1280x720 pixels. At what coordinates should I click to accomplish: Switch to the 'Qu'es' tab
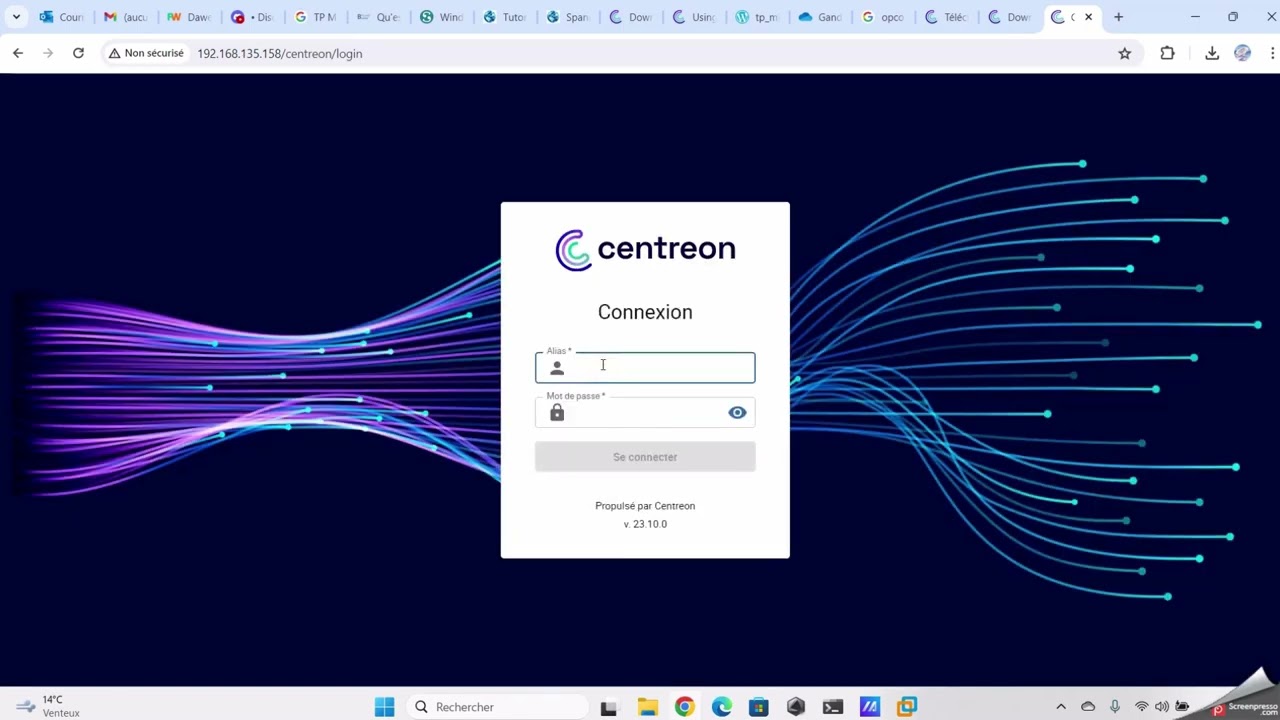tap(378, 17)
